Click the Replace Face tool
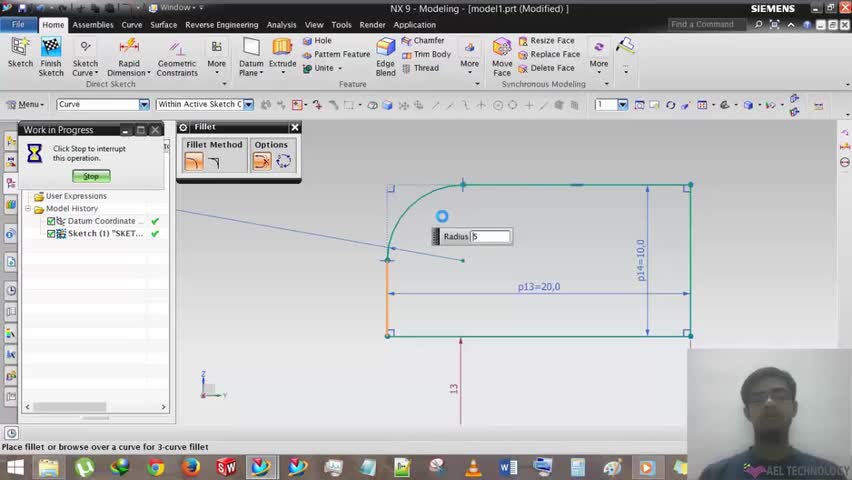Screen dimensions: 852x480 [x=549, y=54]
